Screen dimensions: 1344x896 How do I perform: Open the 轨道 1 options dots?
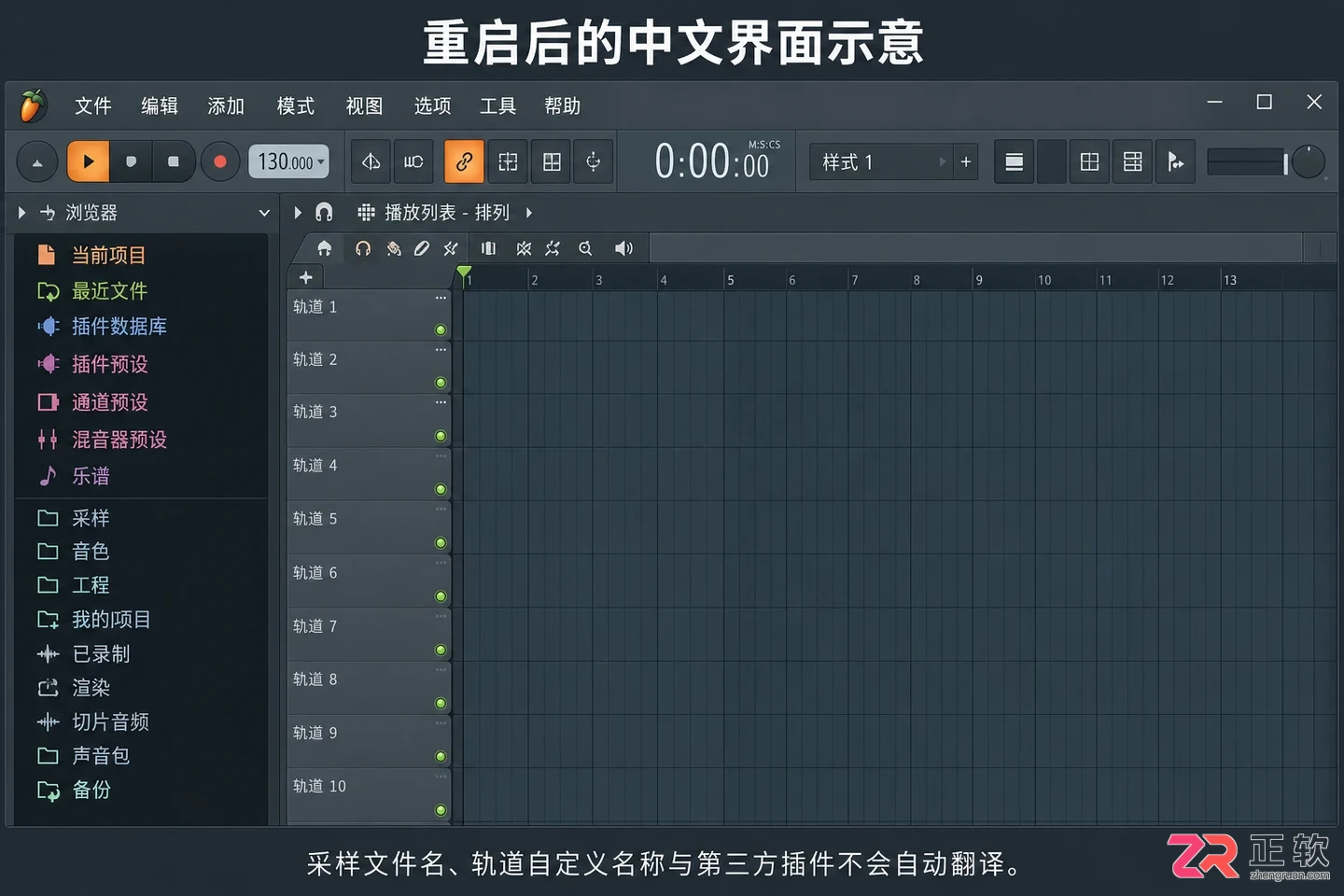pyautogui.click(x=441, y=298)
